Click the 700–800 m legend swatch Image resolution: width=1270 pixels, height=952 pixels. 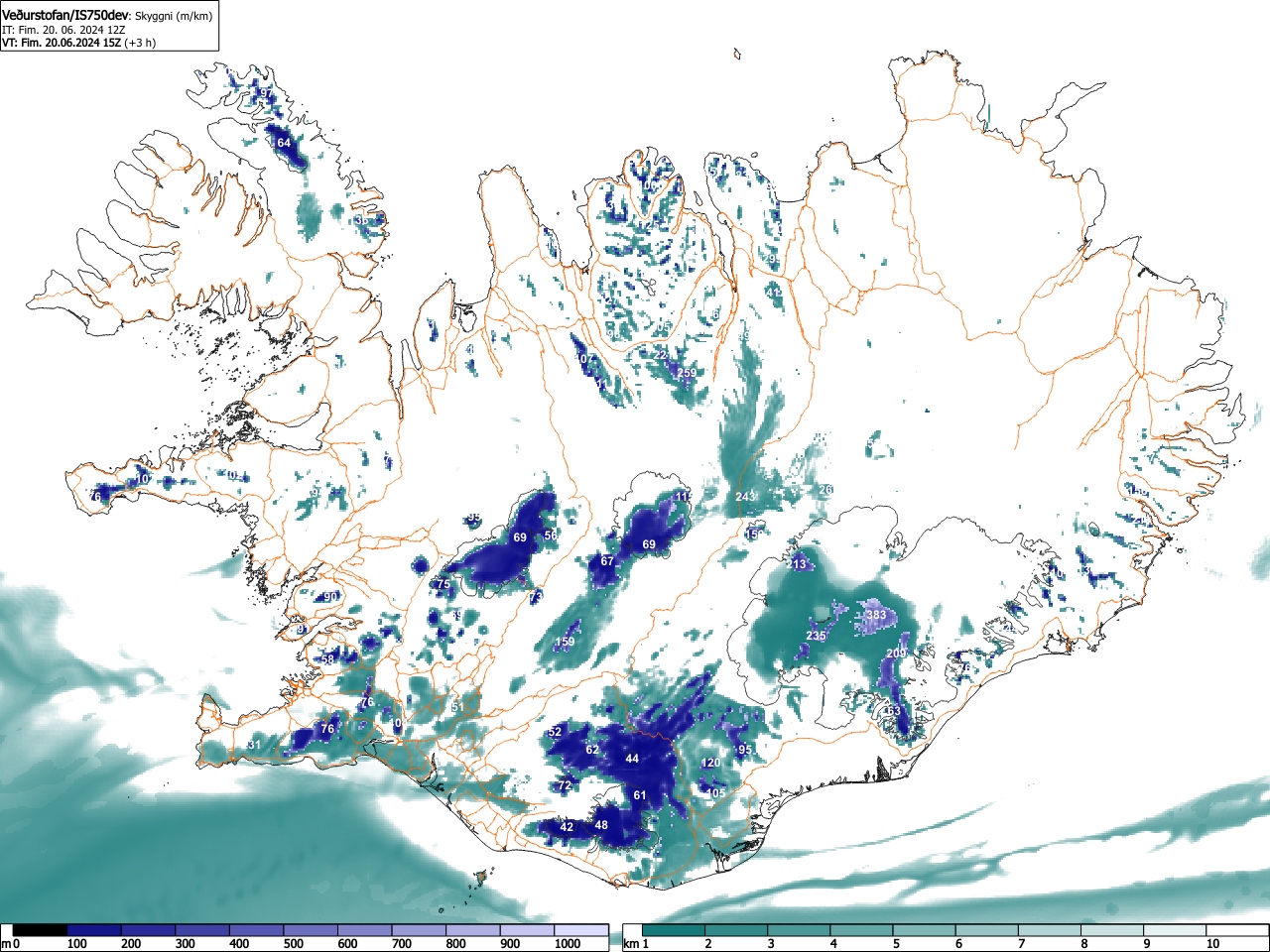[x=419, y=930]
